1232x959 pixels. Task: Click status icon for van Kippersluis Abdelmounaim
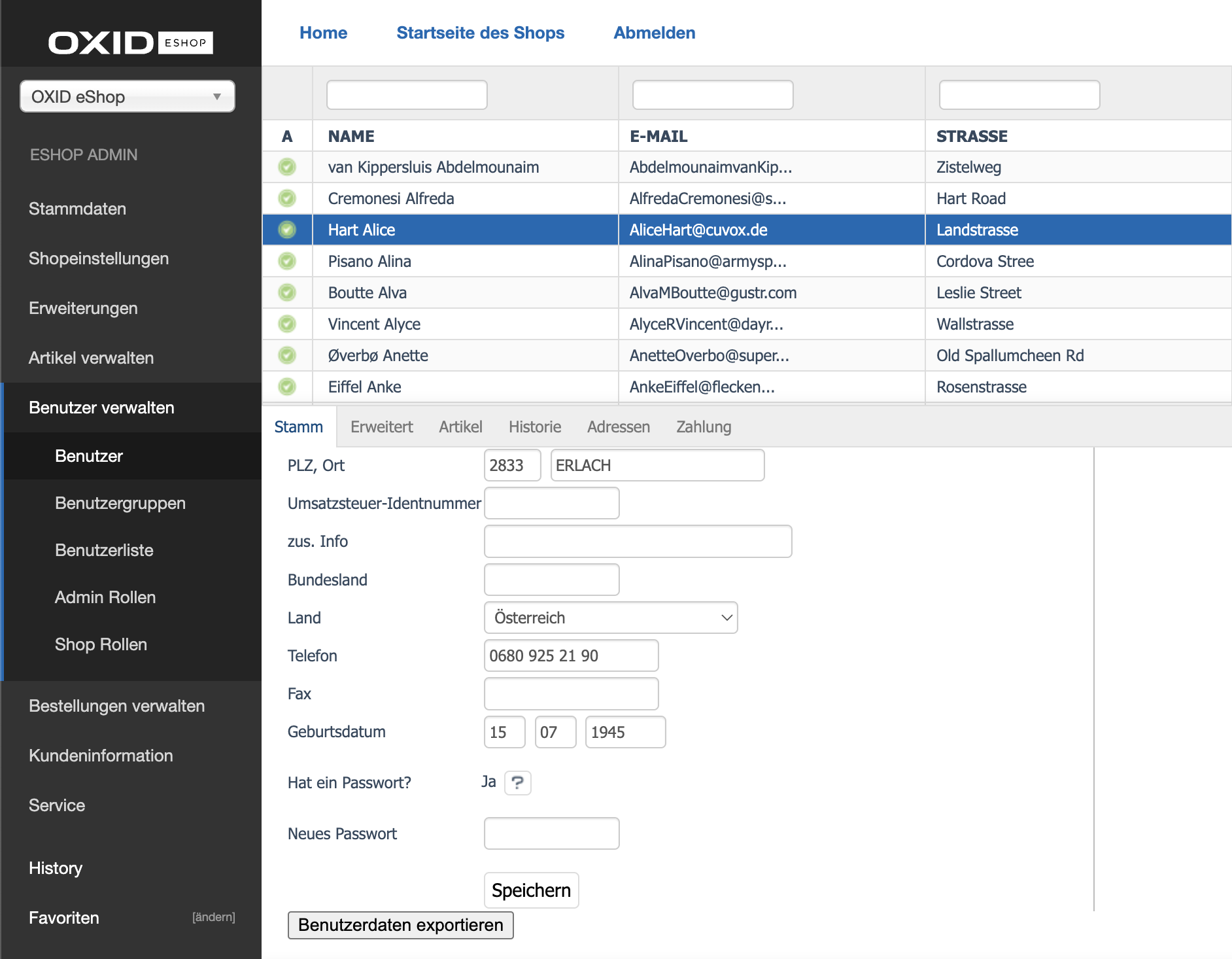click(x=287, y=167)
